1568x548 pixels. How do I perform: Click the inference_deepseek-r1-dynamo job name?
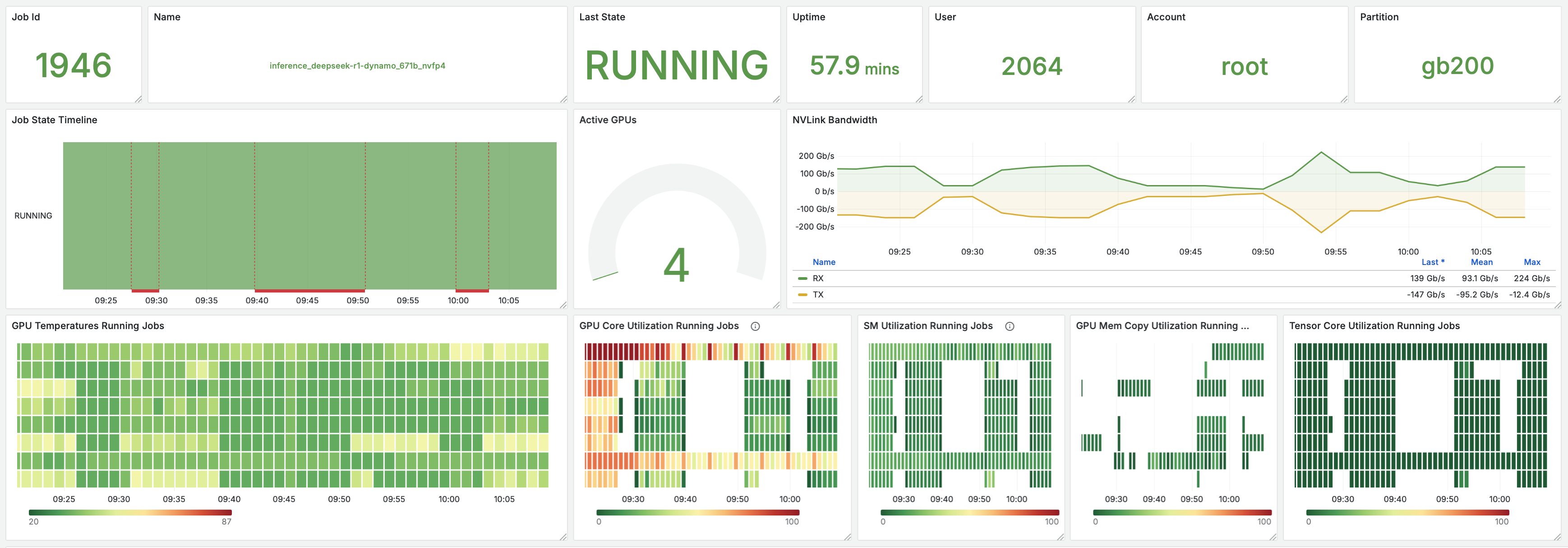click(x=357, y=66)
